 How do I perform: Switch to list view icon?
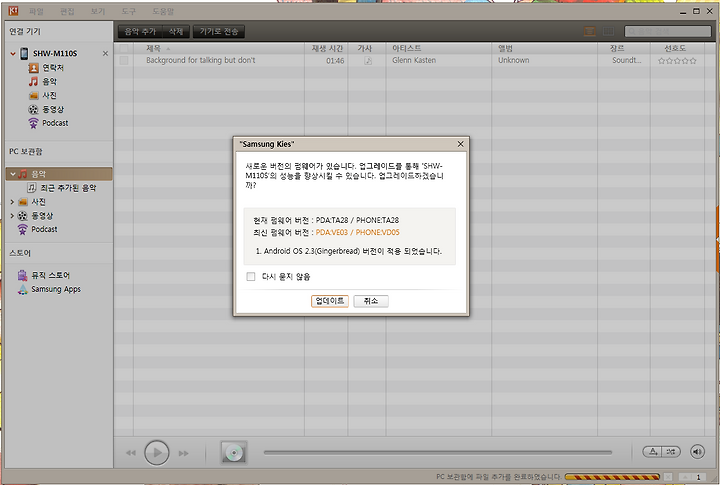click(x=590, y=31)
